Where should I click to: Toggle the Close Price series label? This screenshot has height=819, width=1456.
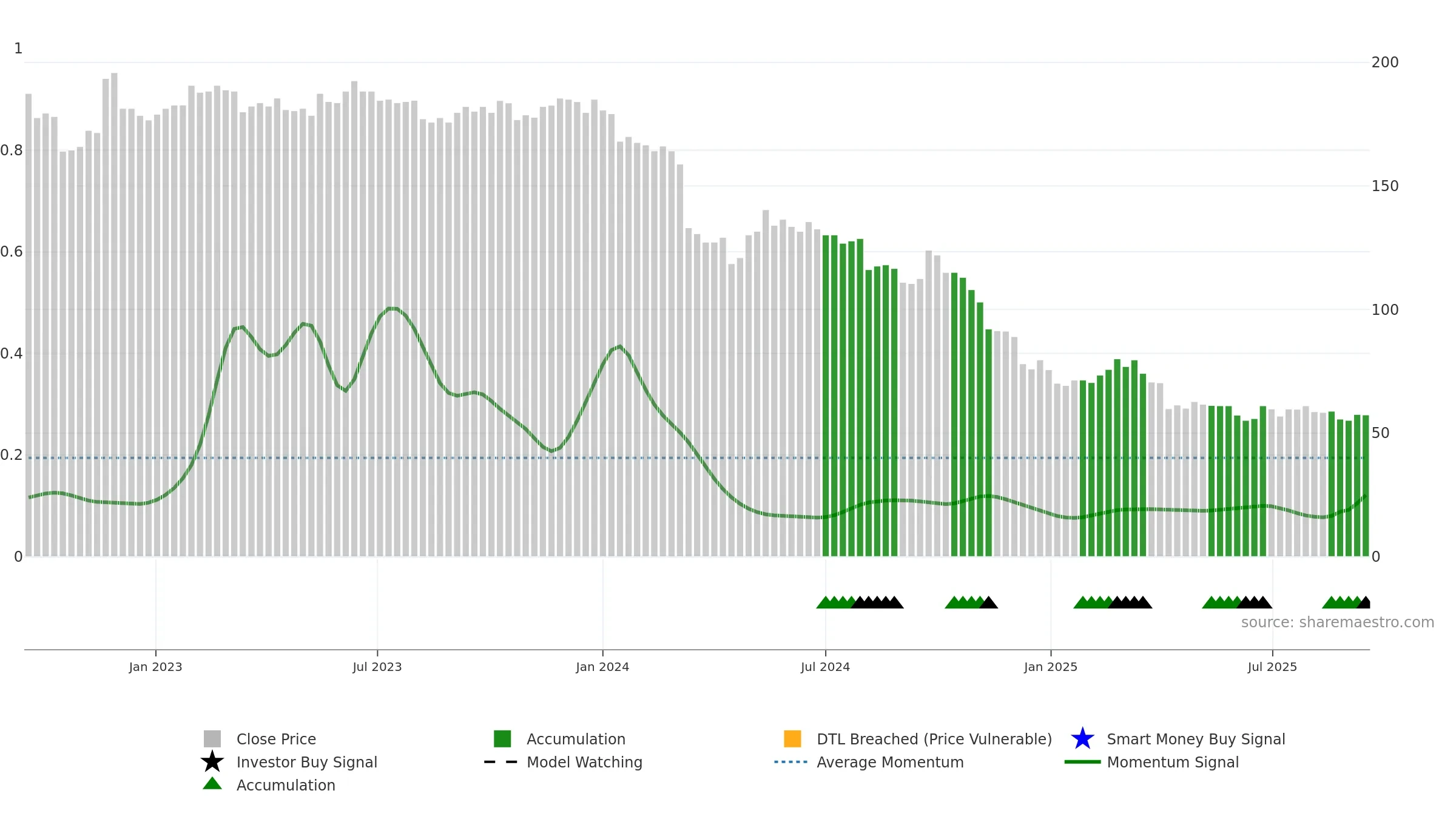pyautogui.click(x=276, y=739)
